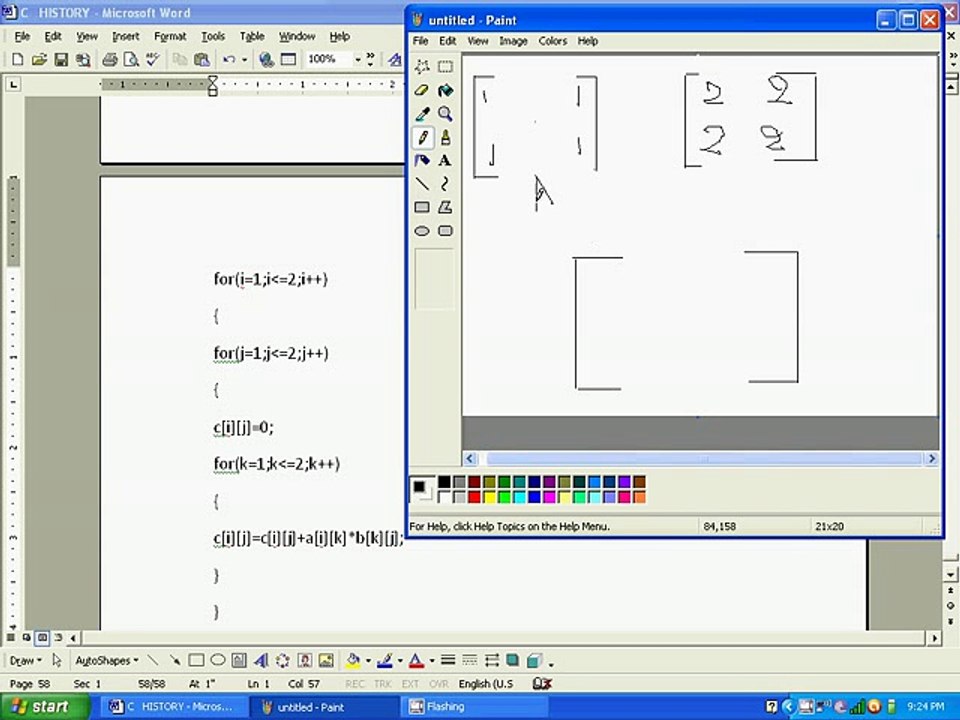Open Word's Format menu
Screen dimensions: 960x720
click(170, 37)
